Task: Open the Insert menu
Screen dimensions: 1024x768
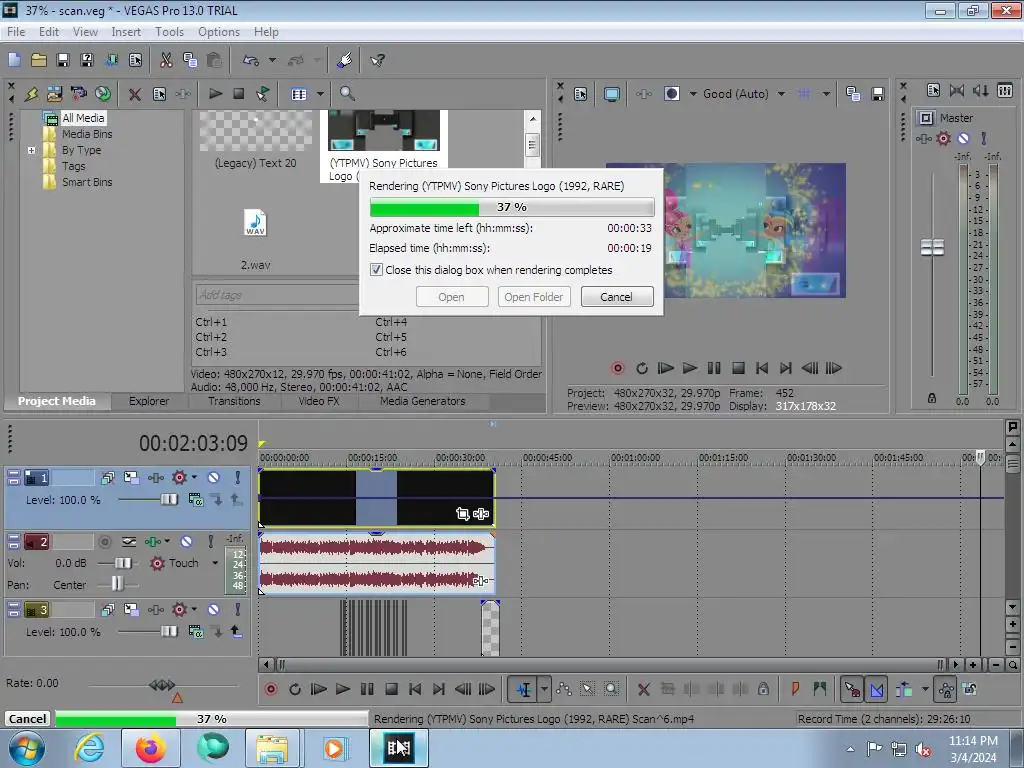Action: click(x=126, y=32)
